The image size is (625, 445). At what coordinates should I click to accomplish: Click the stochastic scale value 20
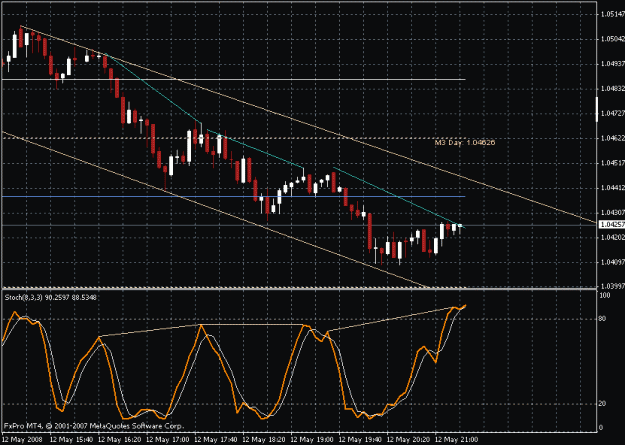click(x=603, y=404)
